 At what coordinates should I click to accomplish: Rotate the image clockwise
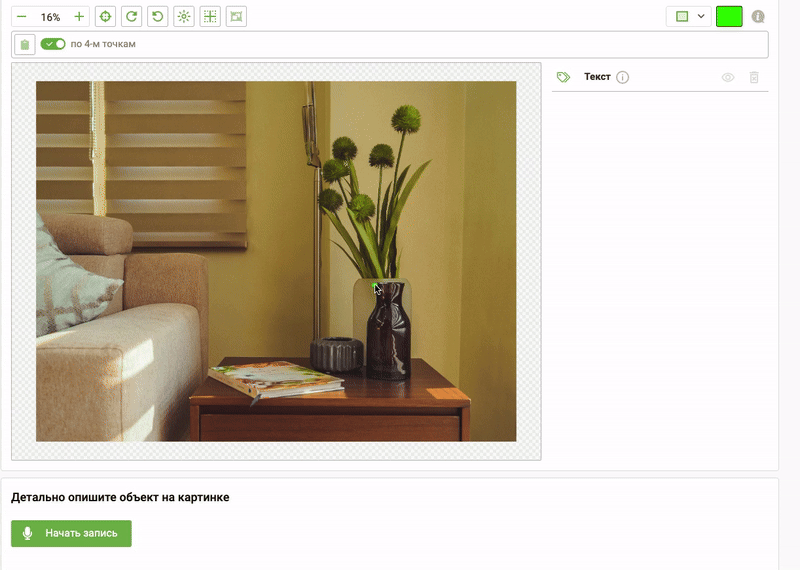(x=132, y=16)
